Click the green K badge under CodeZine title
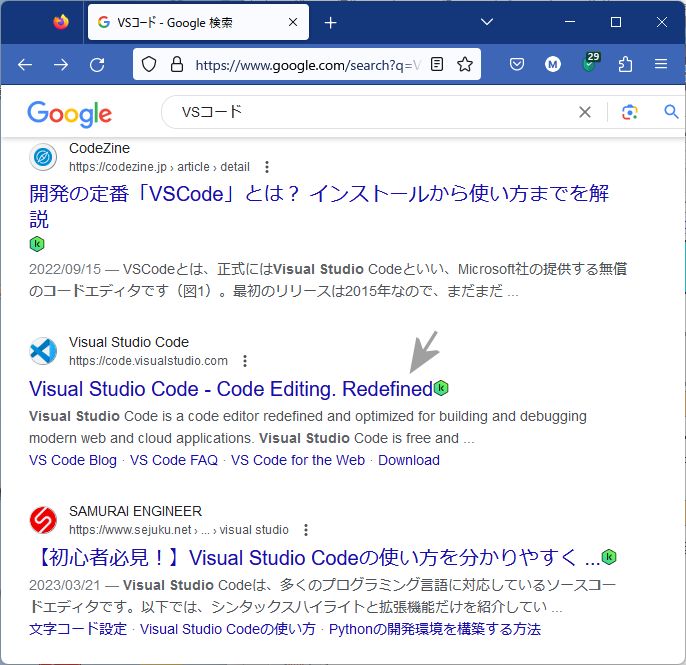This screenshot has width=686, height=665. click(37, 244)
